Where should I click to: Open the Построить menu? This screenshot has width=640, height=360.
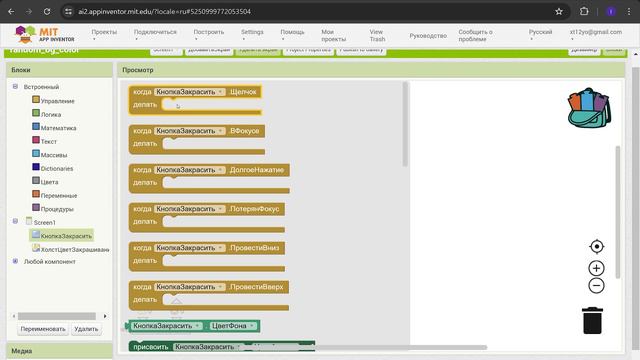tap(209, 35)
